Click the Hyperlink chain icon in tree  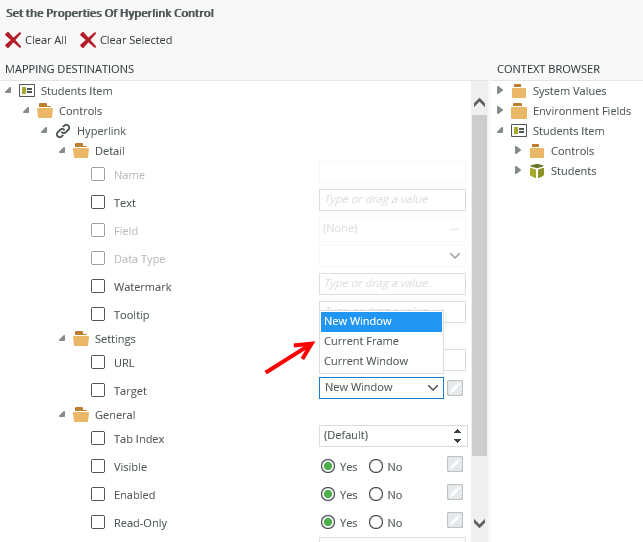[63, 131]
